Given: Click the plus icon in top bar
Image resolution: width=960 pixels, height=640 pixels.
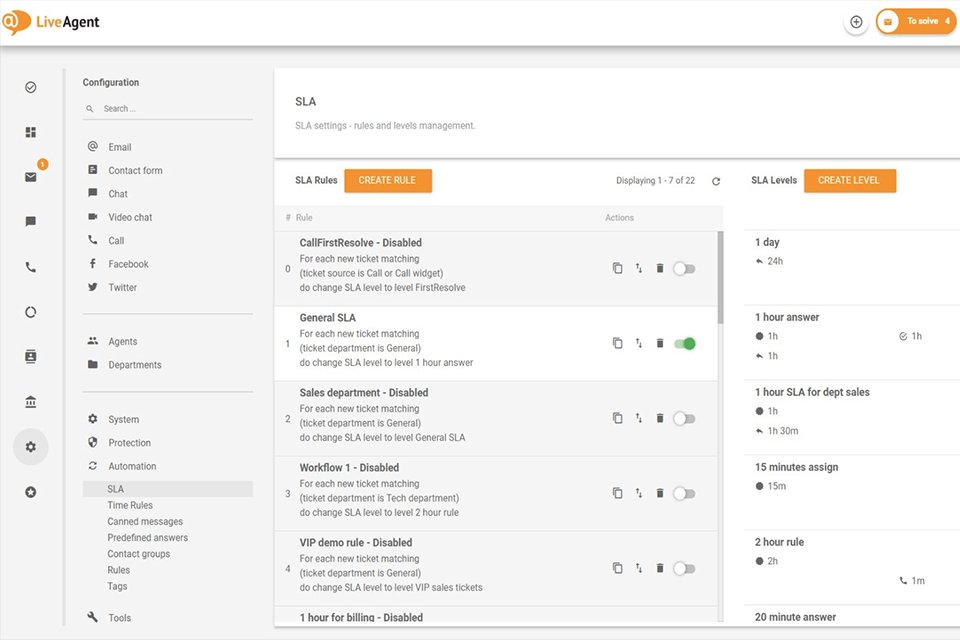Looking at the screenshot, I should [856, 22].
